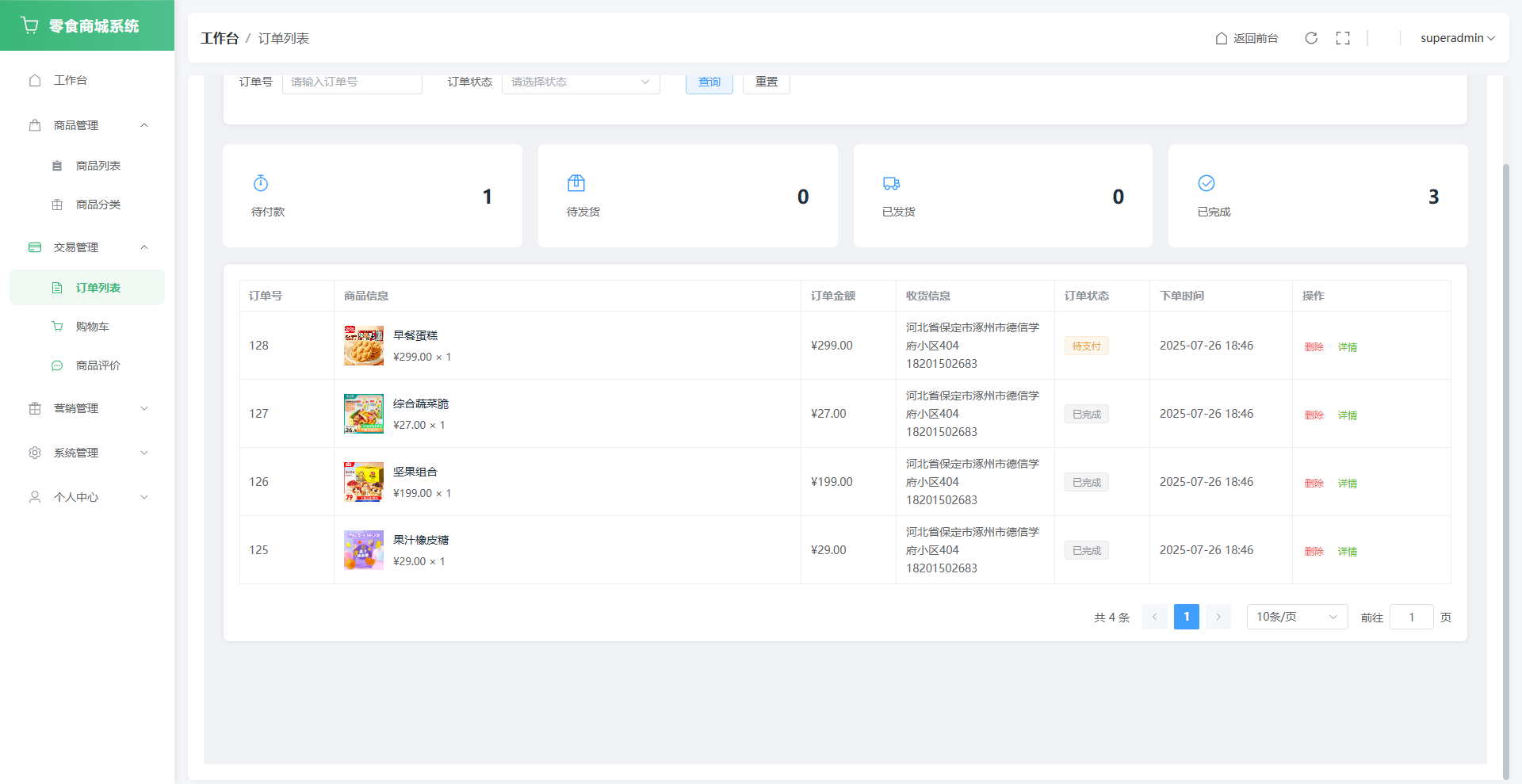Screen dimensions: 1522x784
Task: Click the 待发货 package icon
Action: point(576,183)
